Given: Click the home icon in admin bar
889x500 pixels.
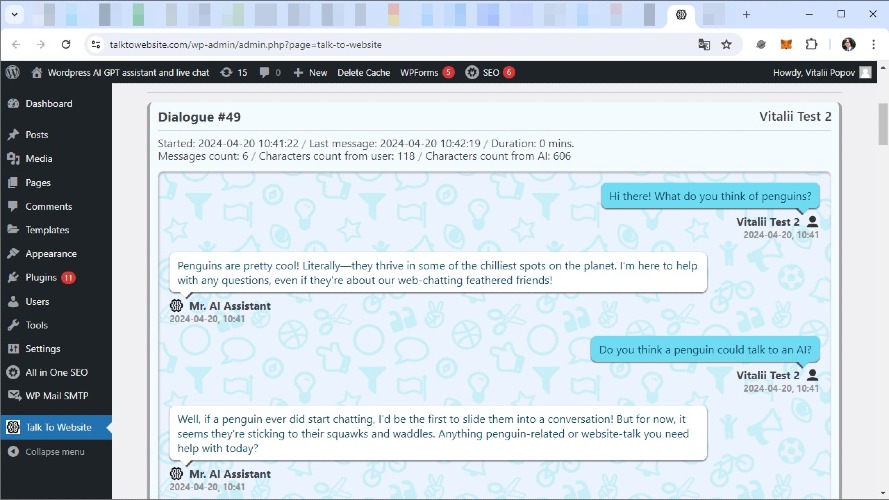Looking at the screenshot, I should click(x=37, y=73).
